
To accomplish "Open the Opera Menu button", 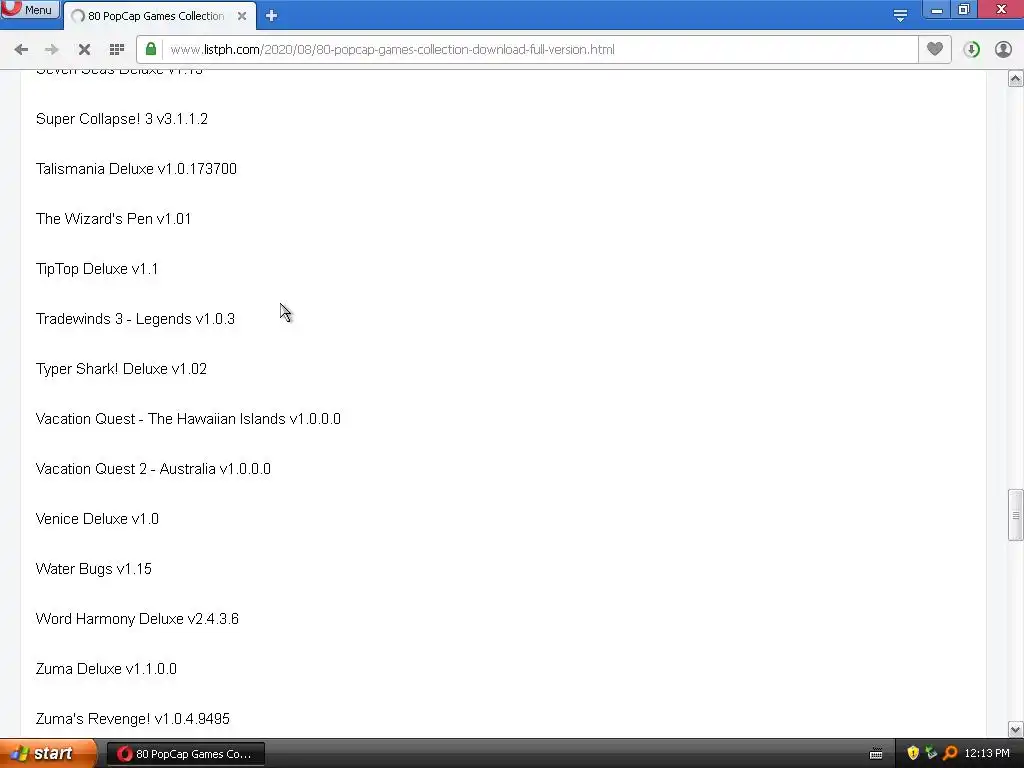I will pos(29,9).
